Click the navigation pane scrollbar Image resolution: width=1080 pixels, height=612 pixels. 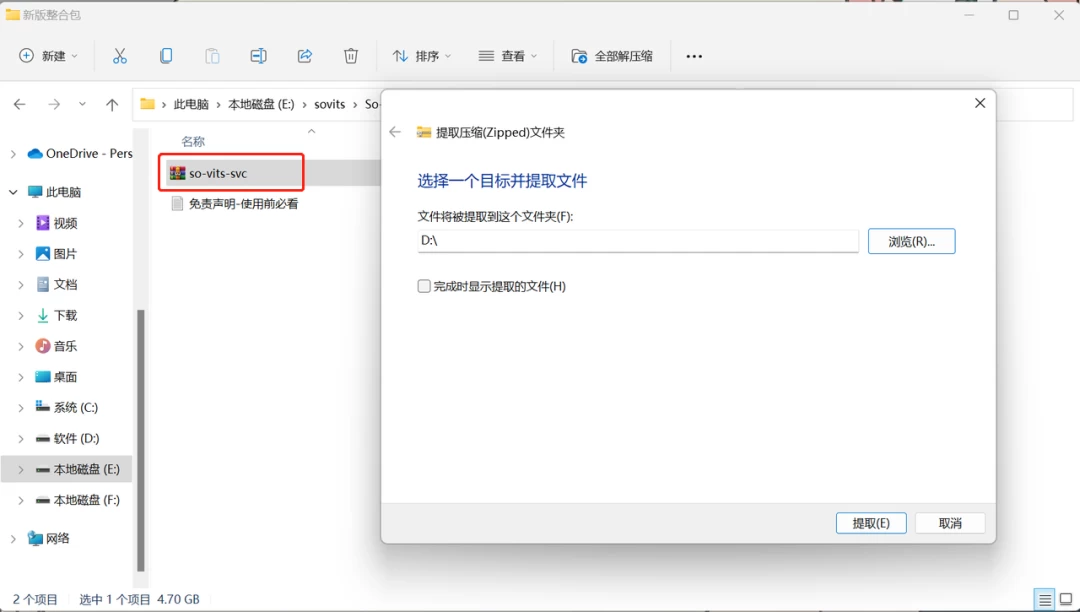[141, 441]
